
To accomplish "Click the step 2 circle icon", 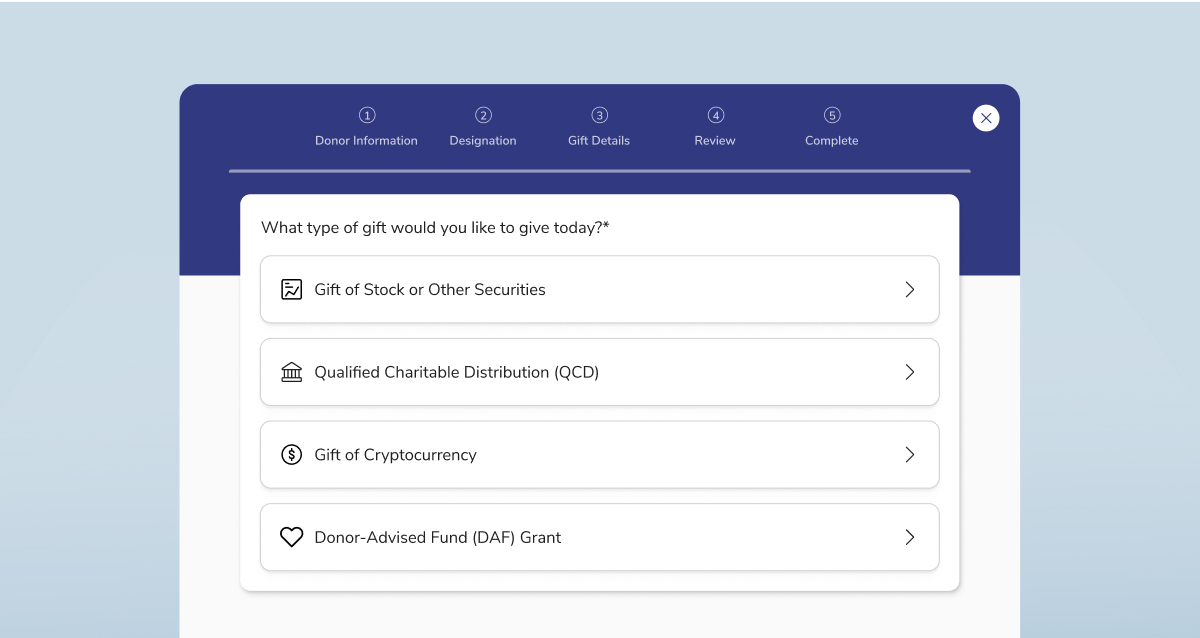I will coord(483,115).
